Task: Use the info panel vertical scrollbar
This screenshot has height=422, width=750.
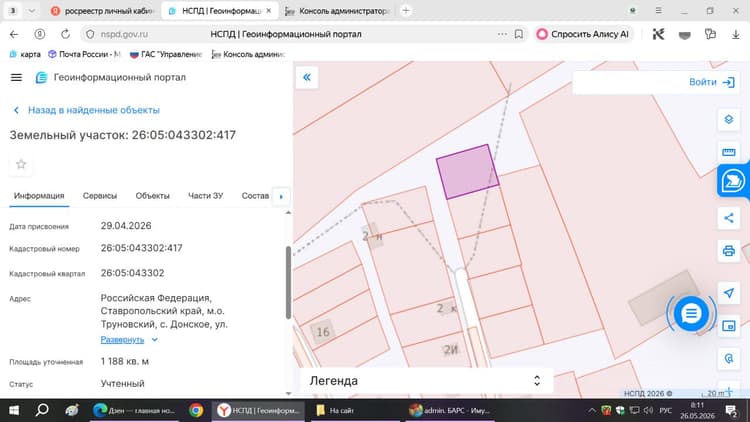Action: pos(288,283)
